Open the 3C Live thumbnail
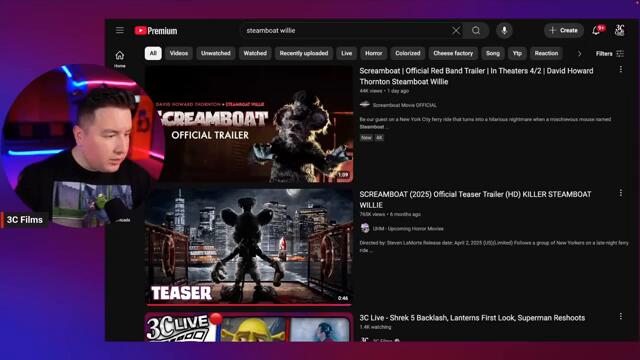The width and height of the screenshot is (640, 360). pyautogui.click(x=249, y=327)
